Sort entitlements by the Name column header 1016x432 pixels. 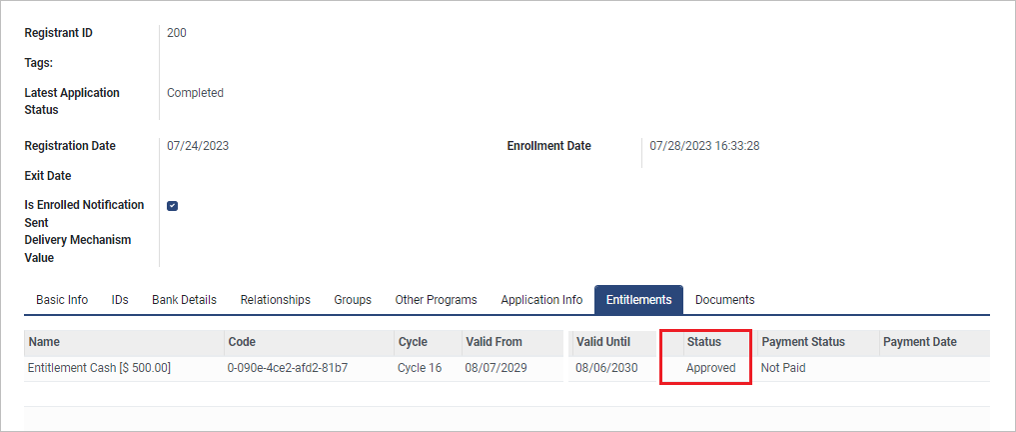click(x=45, y=342)
